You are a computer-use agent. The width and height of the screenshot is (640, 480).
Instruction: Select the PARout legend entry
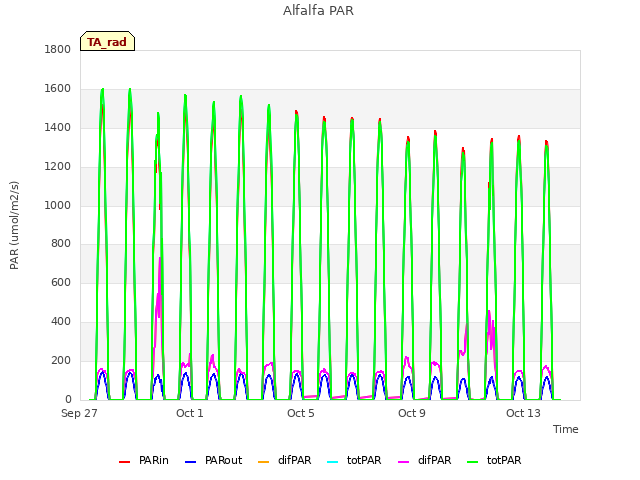coord(213,460)
